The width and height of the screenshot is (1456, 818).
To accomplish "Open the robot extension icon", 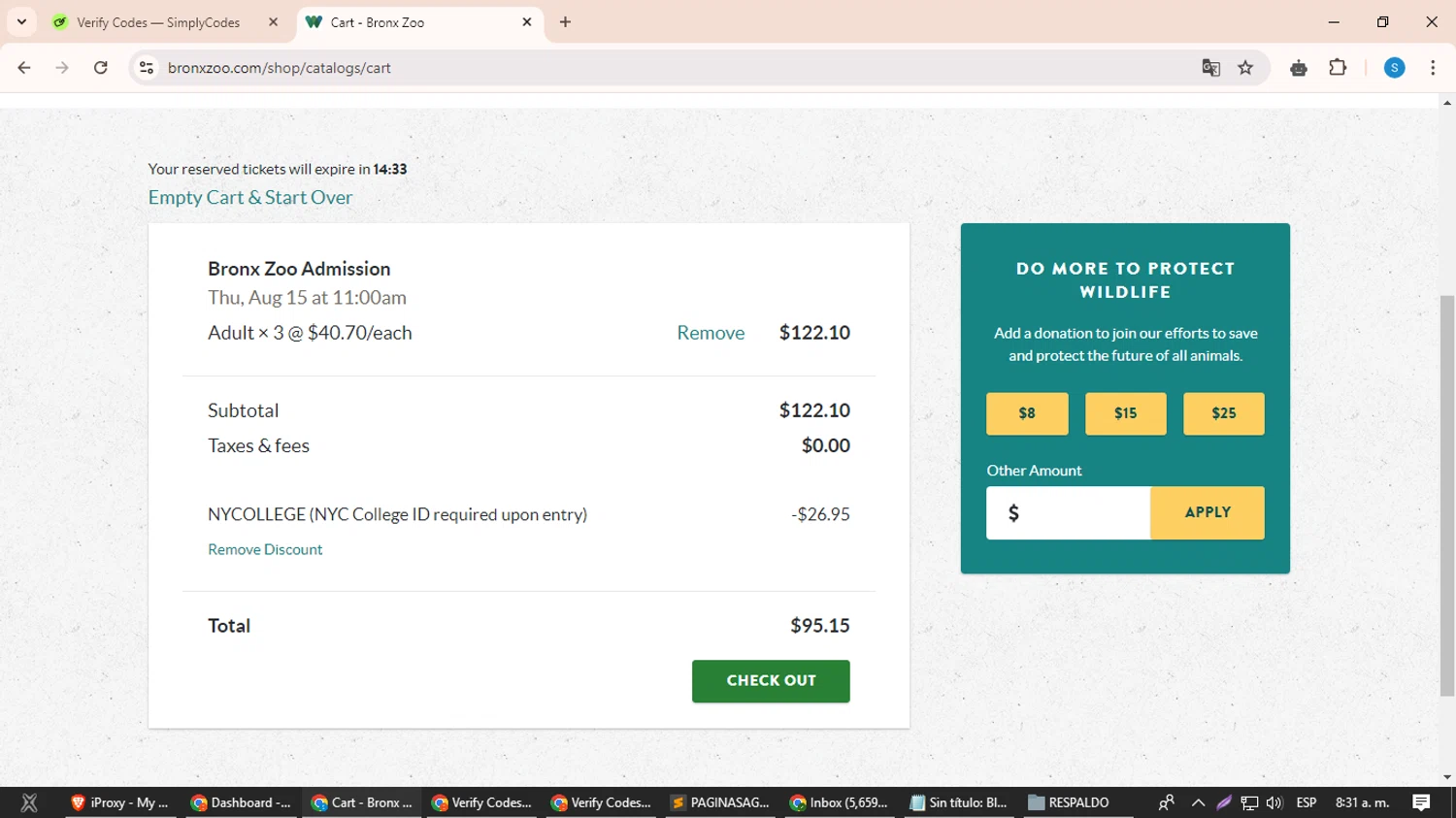I will pos(1299,68).
